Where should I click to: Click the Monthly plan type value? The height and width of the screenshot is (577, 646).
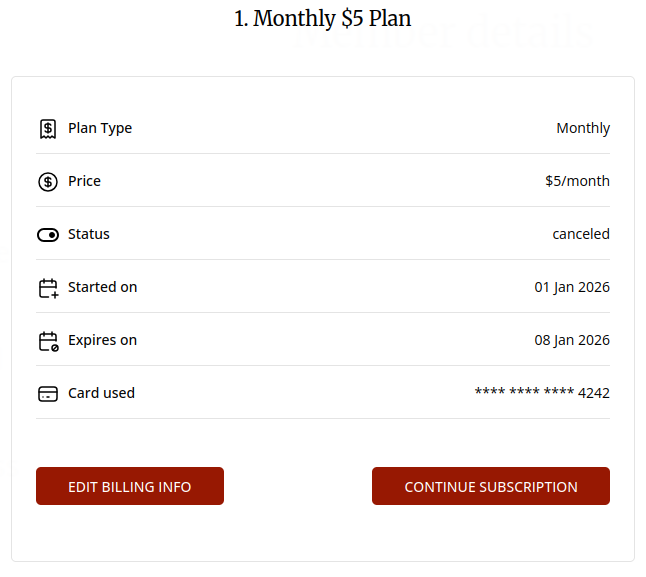(583, 128)
